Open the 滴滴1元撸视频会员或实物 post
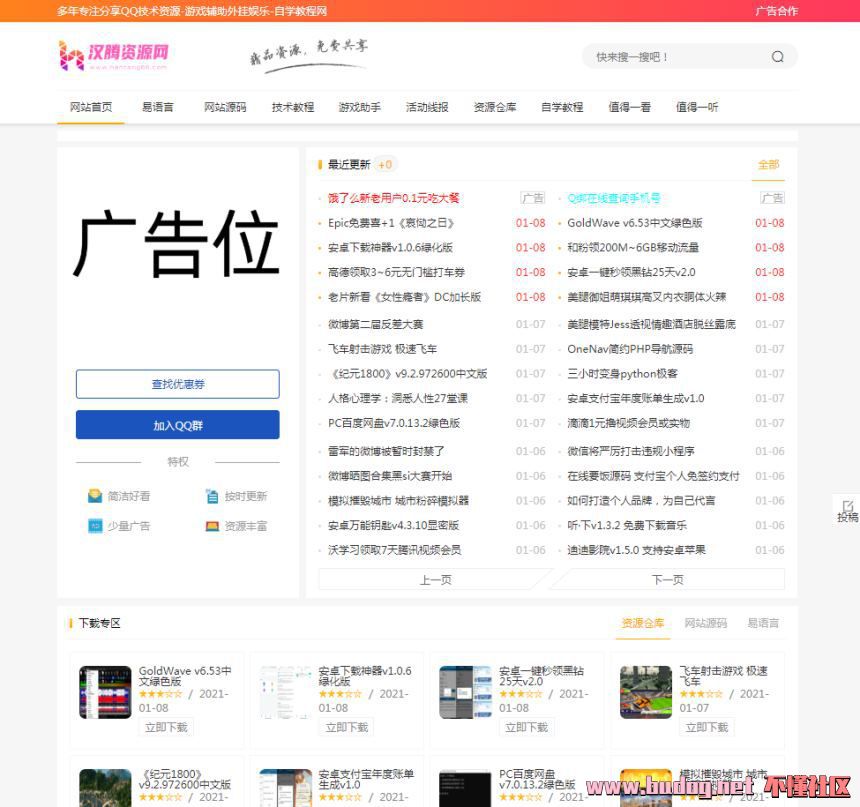 click(x=629, y=423)
